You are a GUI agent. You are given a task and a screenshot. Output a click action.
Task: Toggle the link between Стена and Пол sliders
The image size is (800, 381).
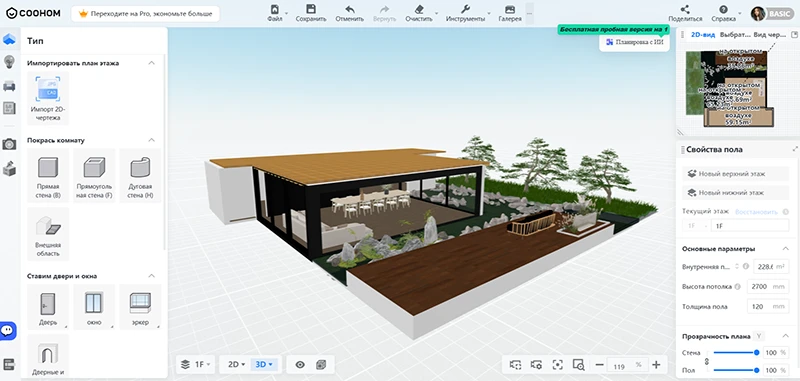point(707,361)
